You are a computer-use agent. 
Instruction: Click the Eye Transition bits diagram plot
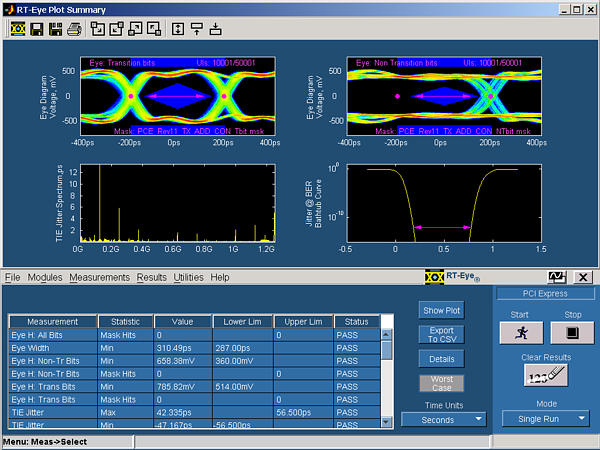178,96
